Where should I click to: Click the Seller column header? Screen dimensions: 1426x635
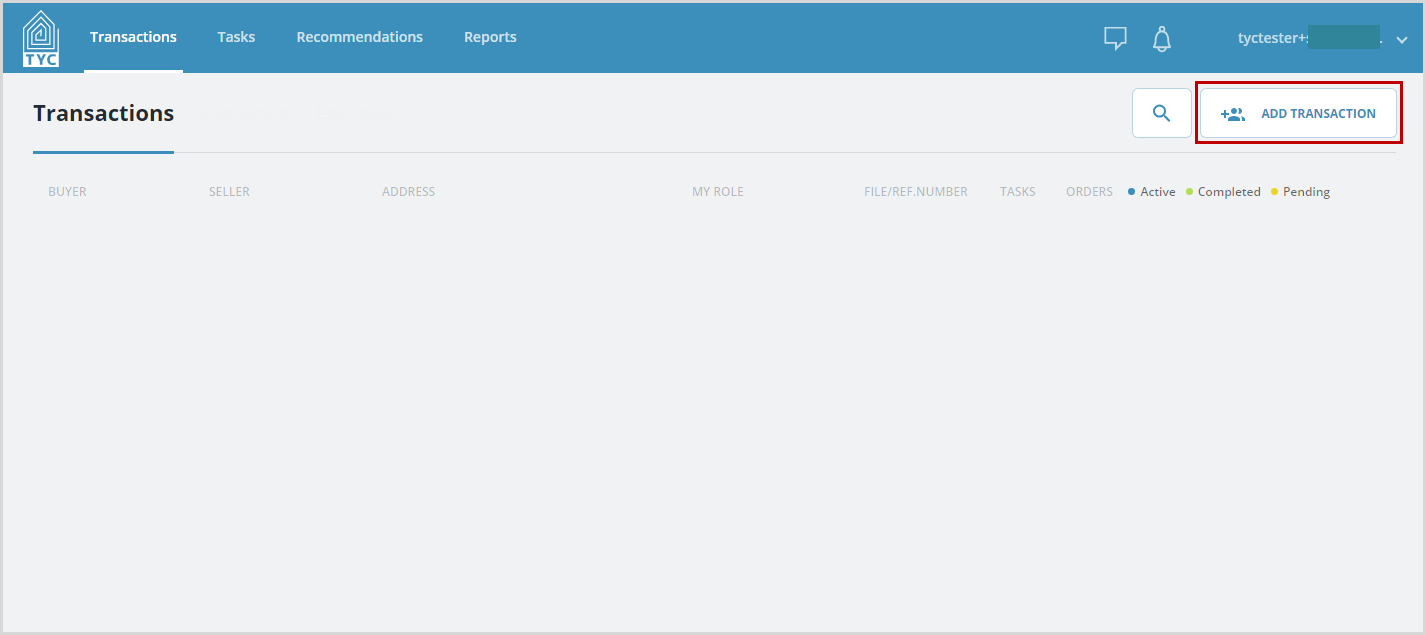(229, 192)
